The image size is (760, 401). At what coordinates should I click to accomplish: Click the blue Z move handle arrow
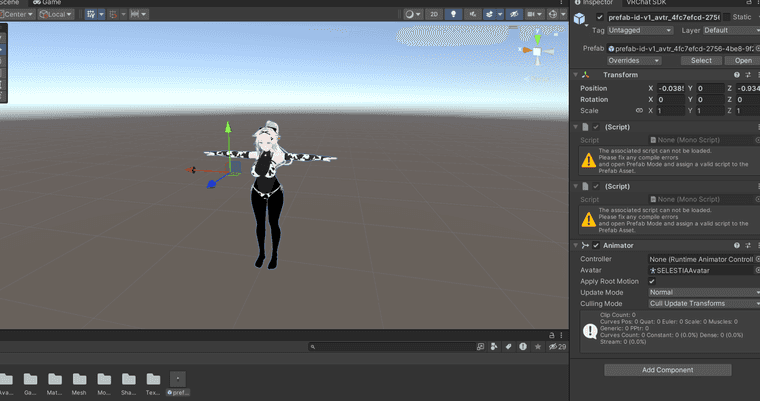click(x=211, y=184)
